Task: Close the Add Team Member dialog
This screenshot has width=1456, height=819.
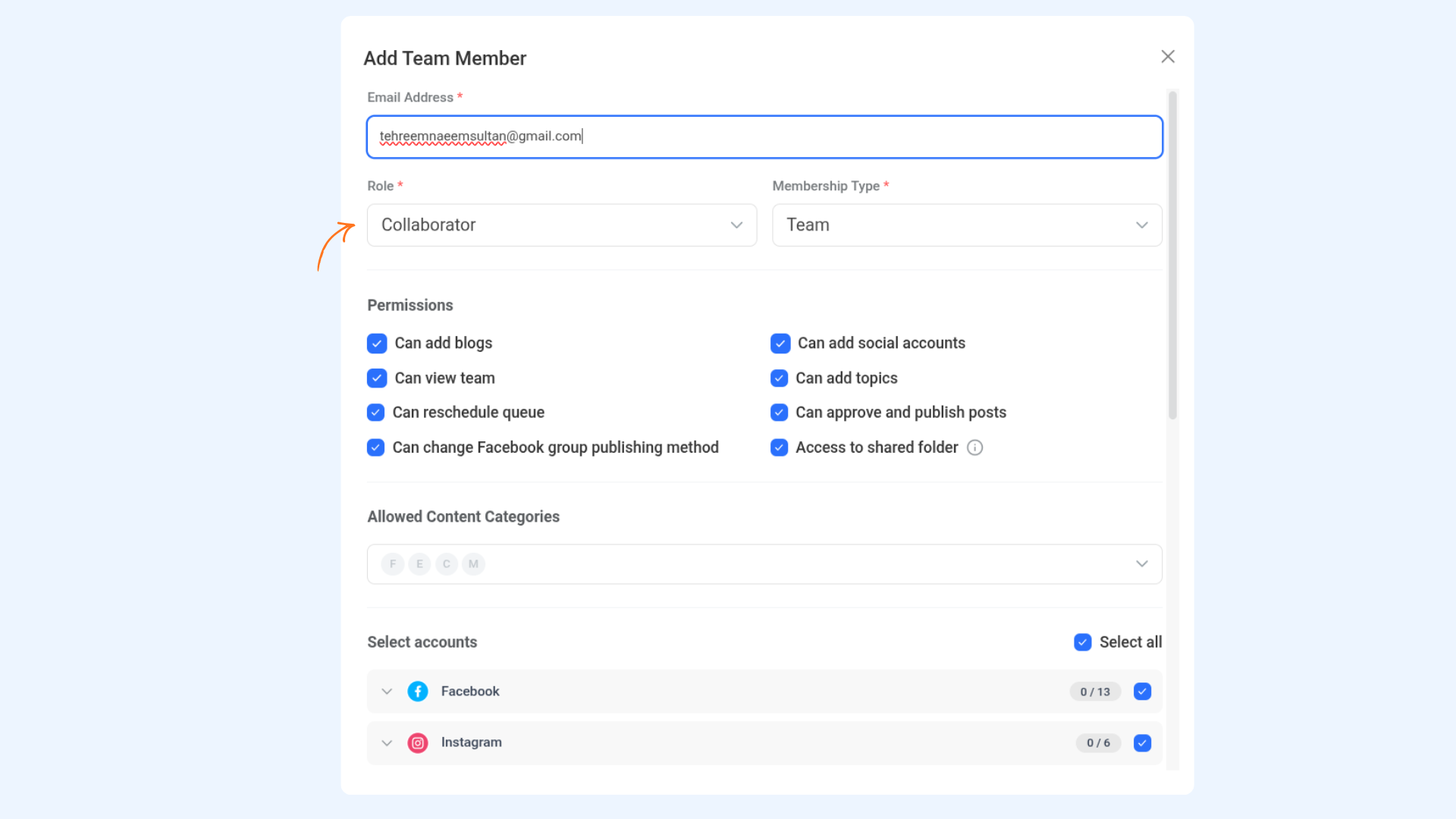Action: tap(1168, 57)
